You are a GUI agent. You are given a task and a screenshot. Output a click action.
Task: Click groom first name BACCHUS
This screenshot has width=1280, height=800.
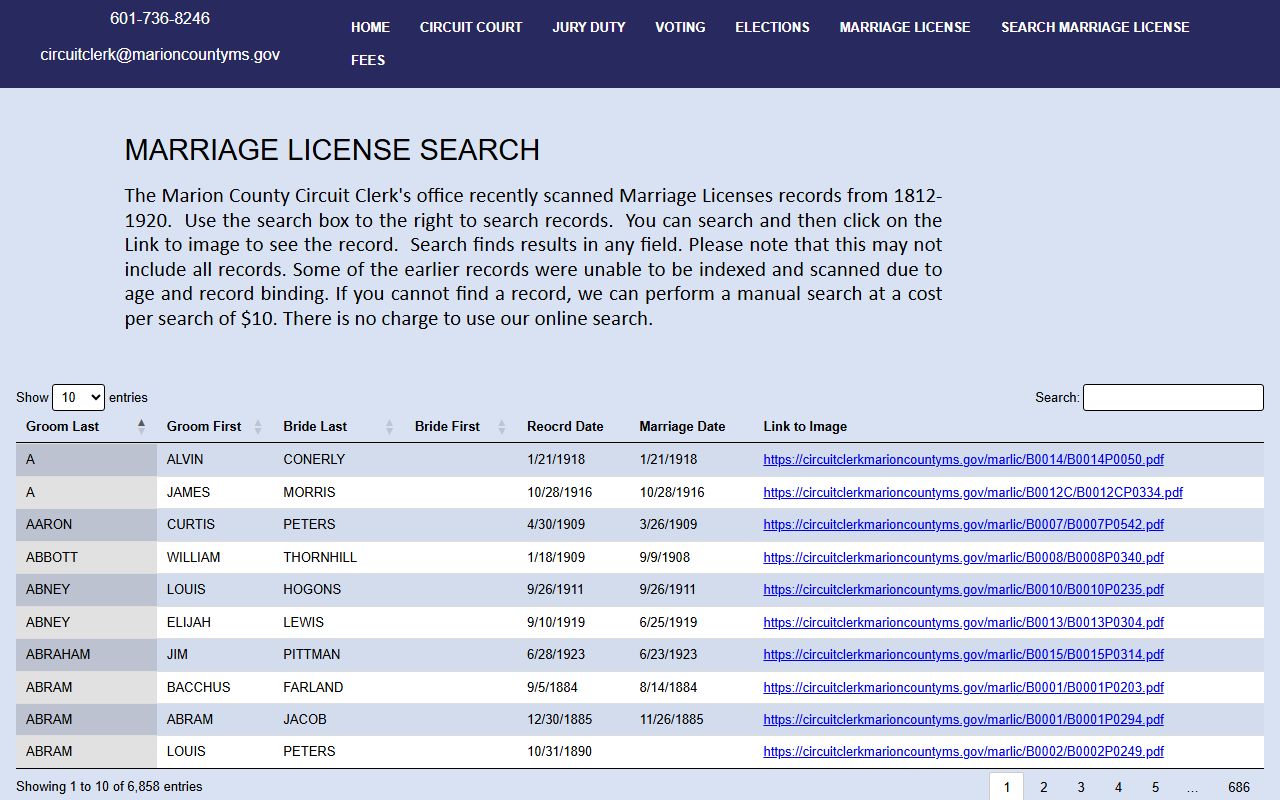tap(198, 687)
